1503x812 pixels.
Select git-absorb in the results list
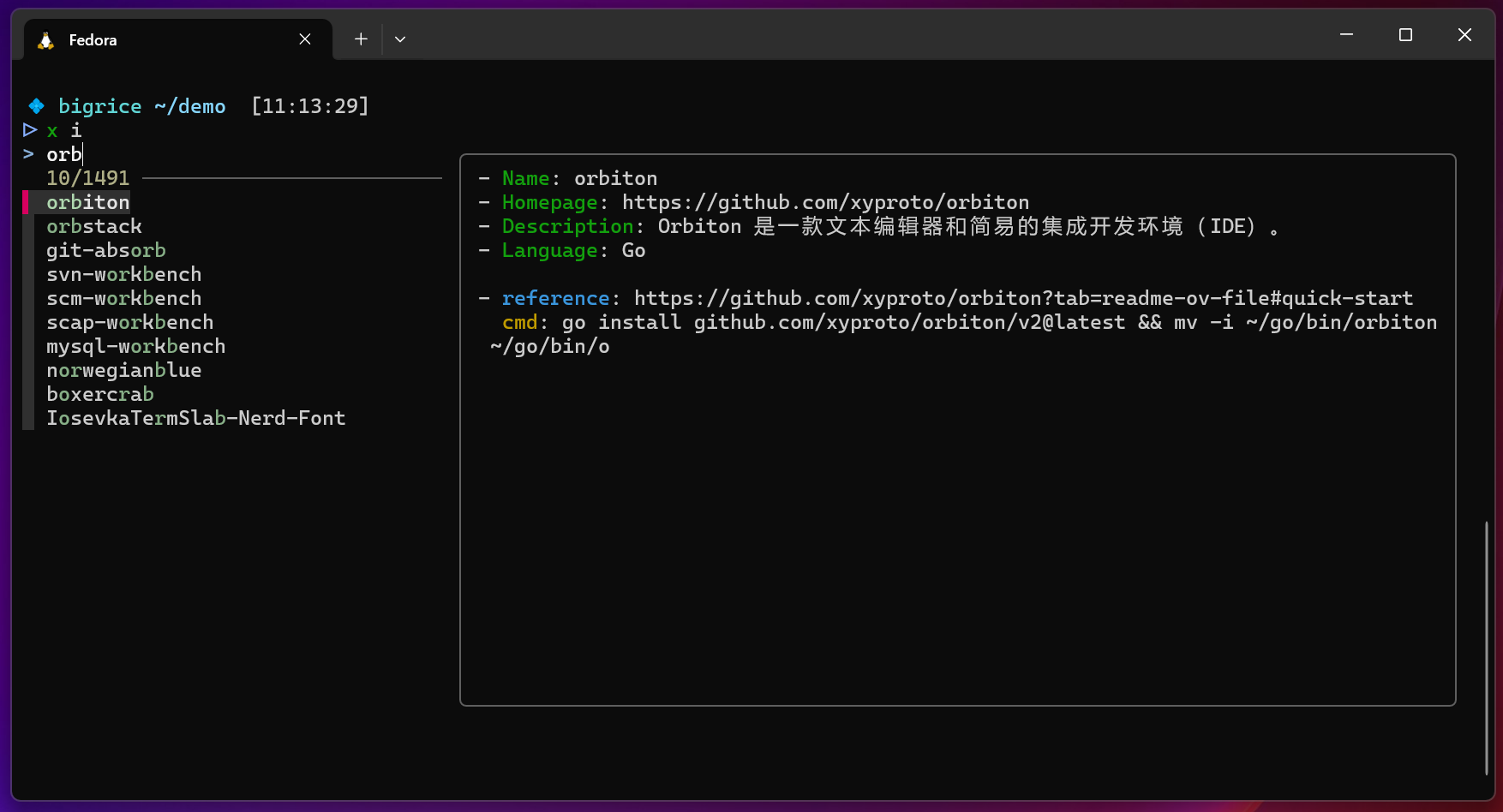pos(106,250)
